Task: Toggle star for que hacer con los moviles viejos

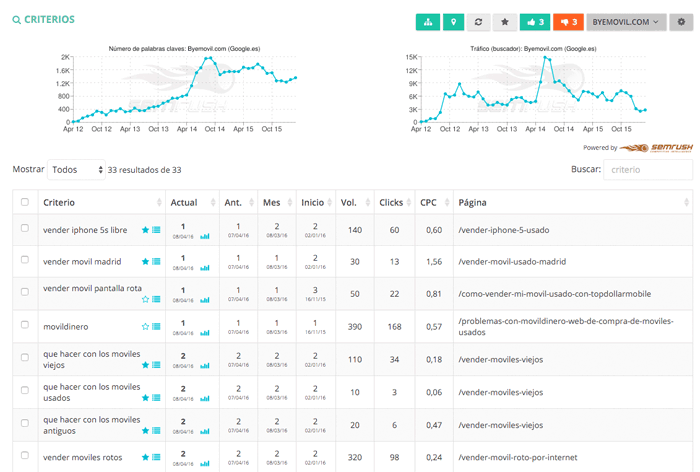Action: click(x=145, y=365)
